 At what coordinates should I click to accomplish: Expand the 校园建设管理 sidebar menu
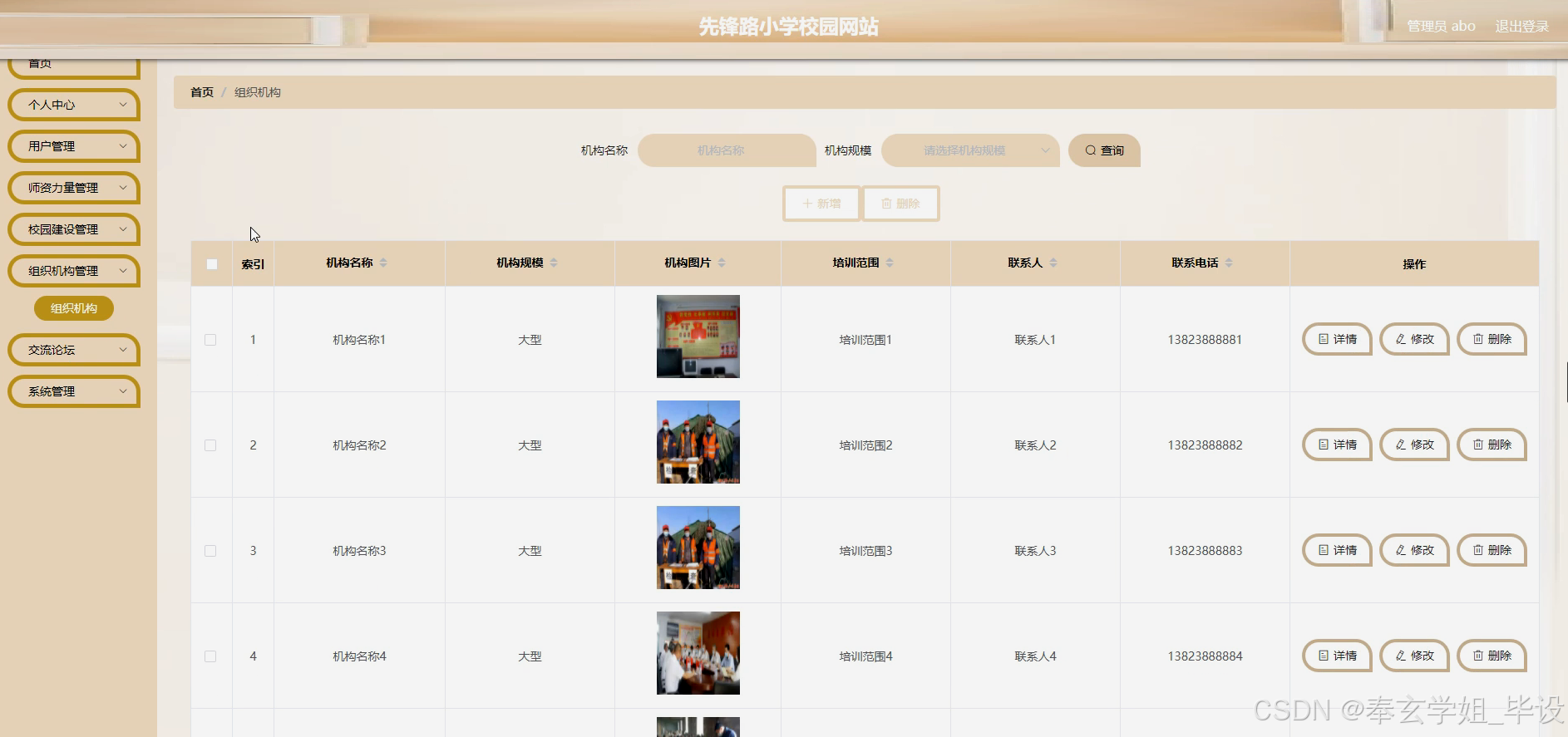coord(74,229)
